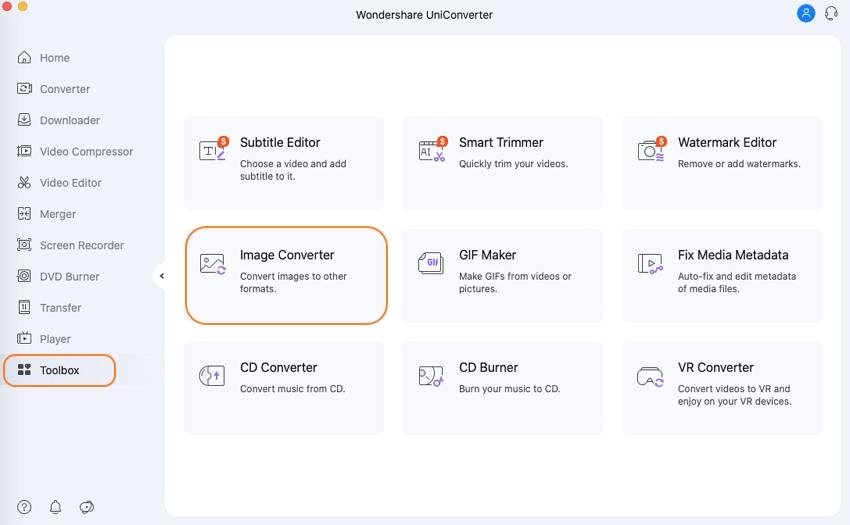The width and height of the screenshot is (850, 525).
Task: Click the VR Converter headset icon
Action: pyautogui.click(x=650, y=376)
